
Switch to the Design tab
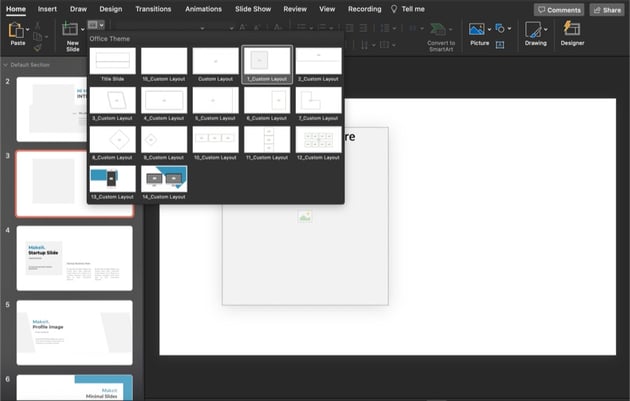click(111, 9)
